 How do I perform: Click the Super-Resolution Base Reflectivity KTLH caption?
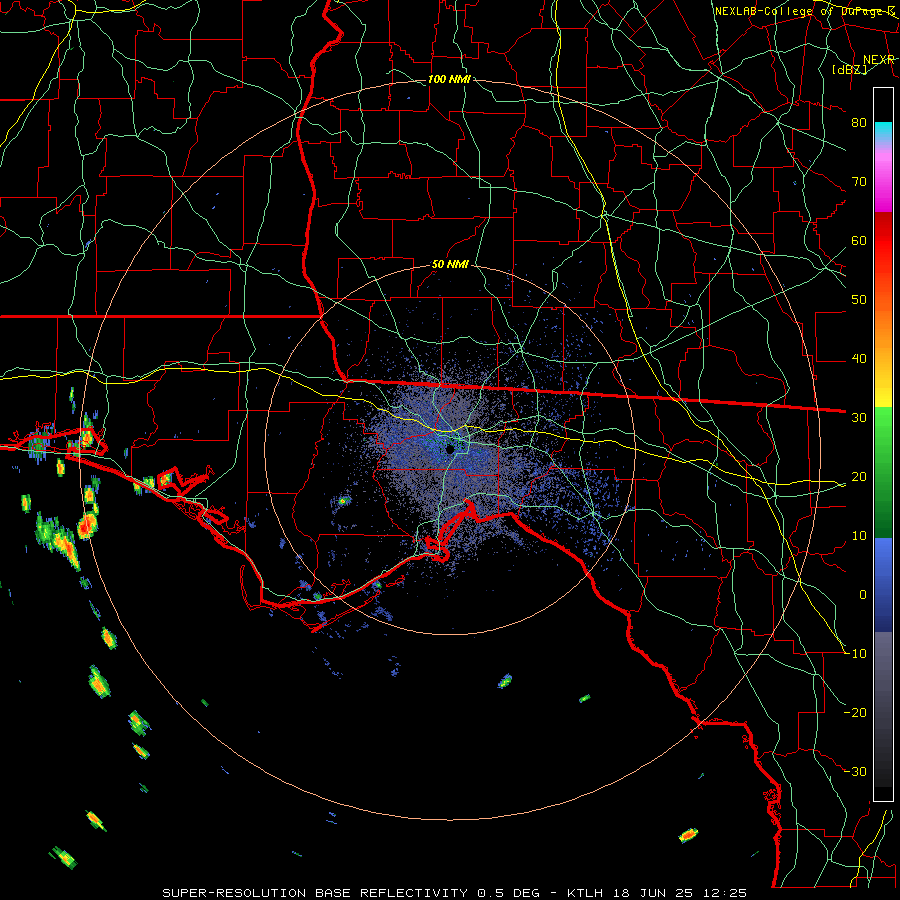(x=454, y=893)
